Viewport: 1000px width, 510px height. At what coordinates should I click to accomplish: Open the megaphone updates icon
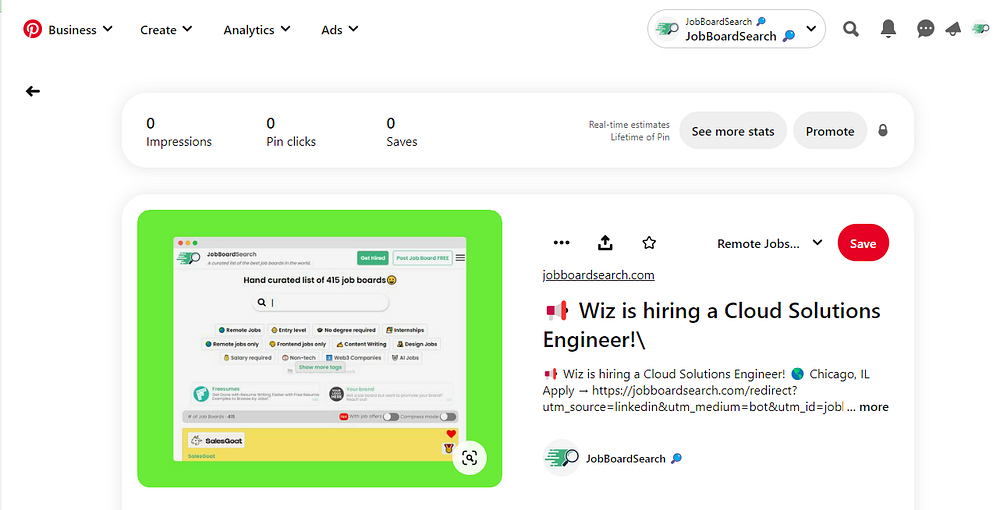click(x=953, y=29)
